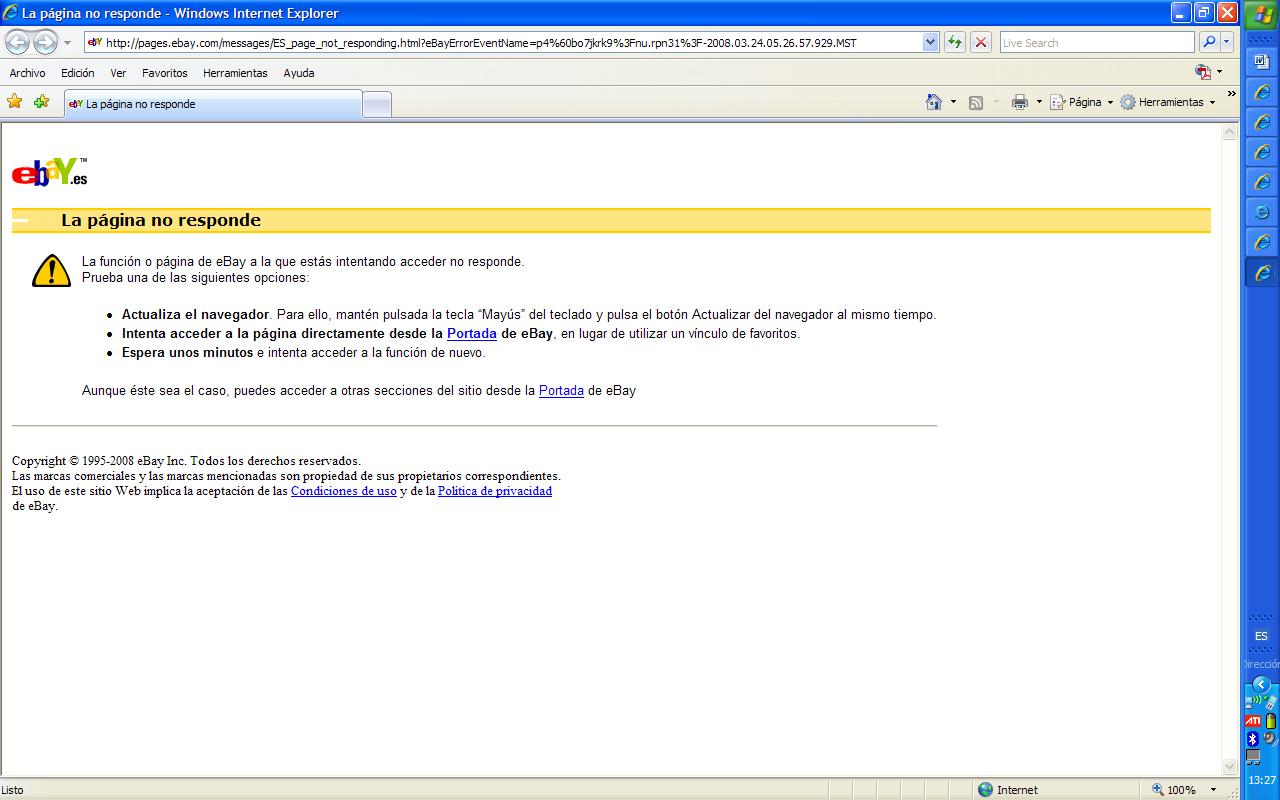Open the Ayuda menu
Image resolution: width=1280 pixels, height=800 pixels.
click(298, 73)
